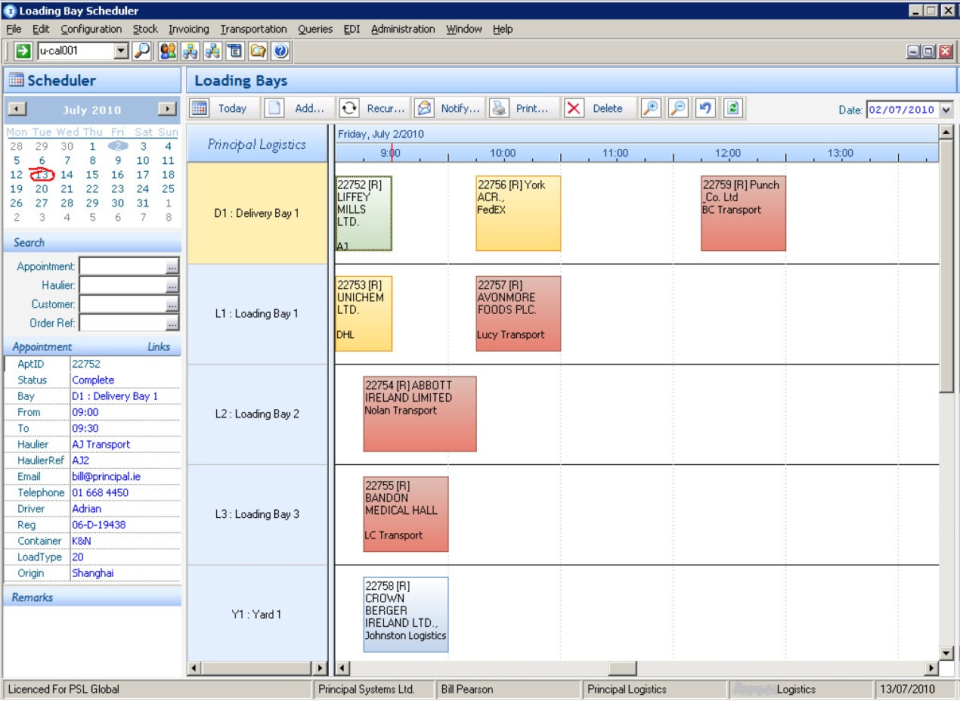Open the Transportation menu

253,29
